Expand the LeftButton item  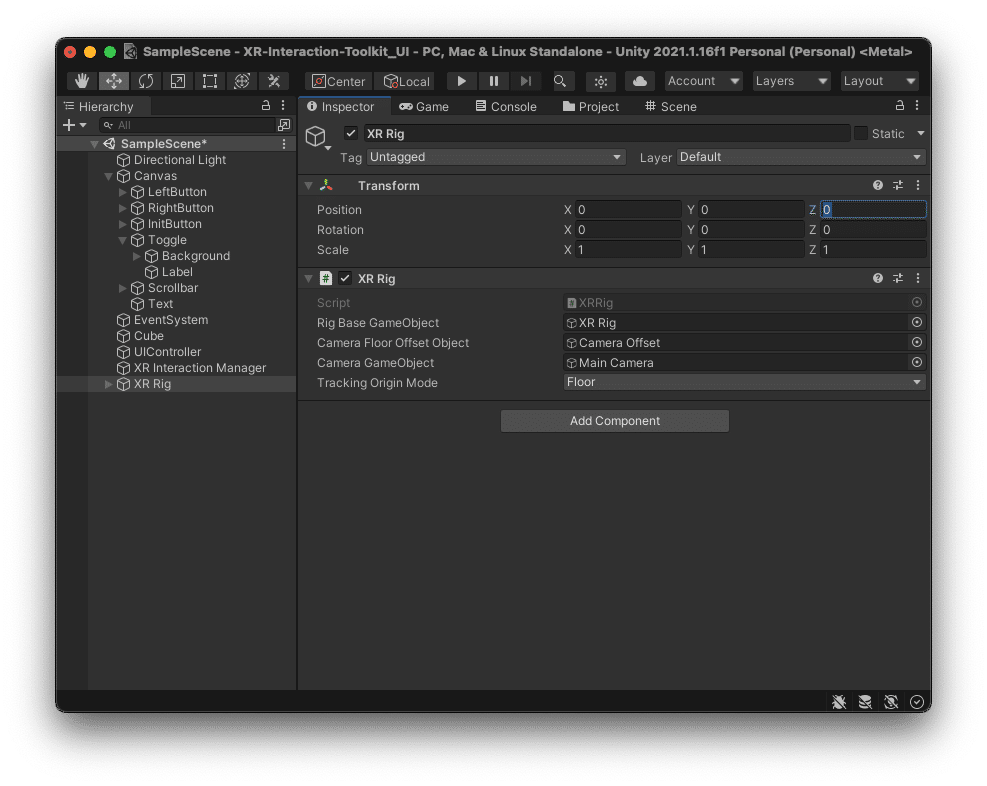(x=123, y=192)
